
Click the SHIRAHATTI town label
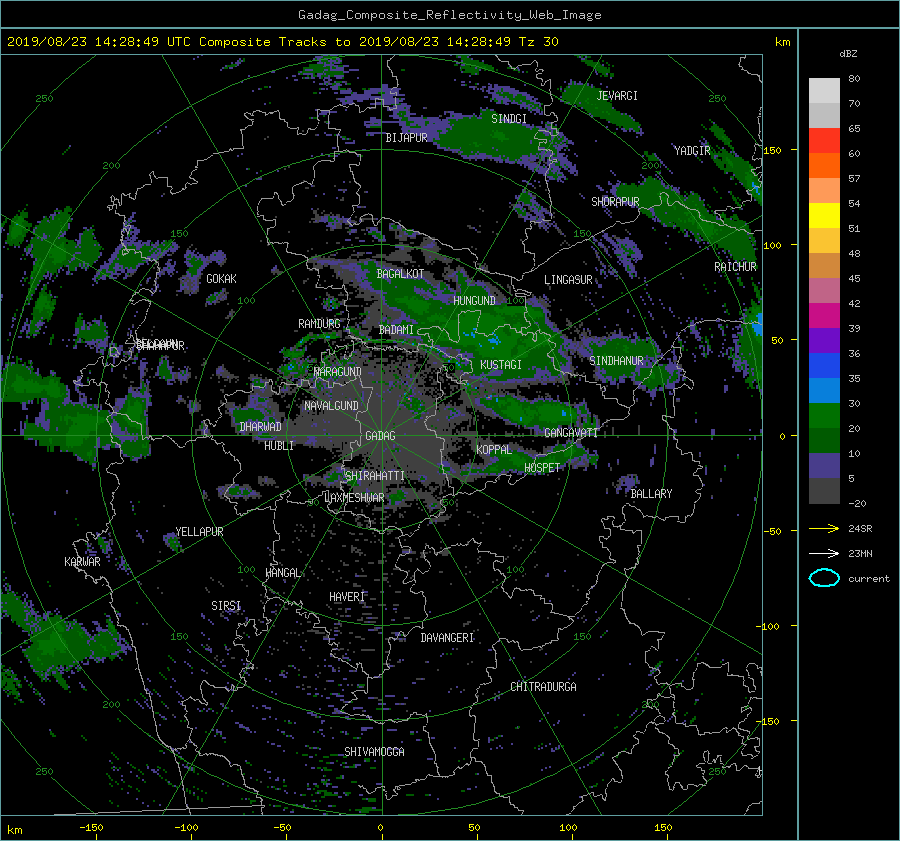click(x=374, y=476)
